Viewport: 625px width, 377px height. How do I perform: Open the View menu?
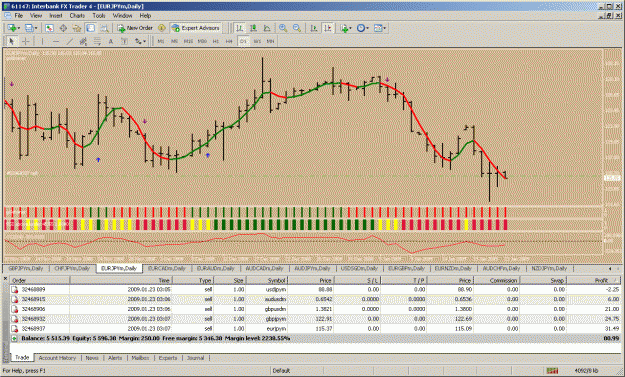pos(35,16)
